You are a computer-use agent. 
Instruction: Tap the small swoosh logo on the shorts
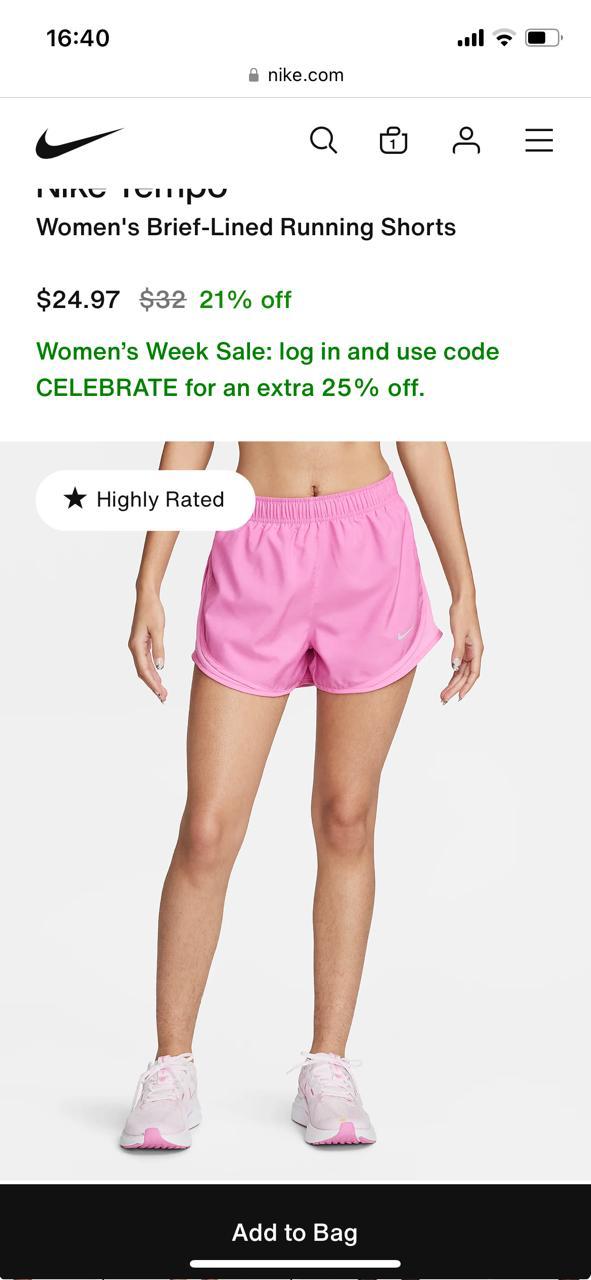click(405, 633)
